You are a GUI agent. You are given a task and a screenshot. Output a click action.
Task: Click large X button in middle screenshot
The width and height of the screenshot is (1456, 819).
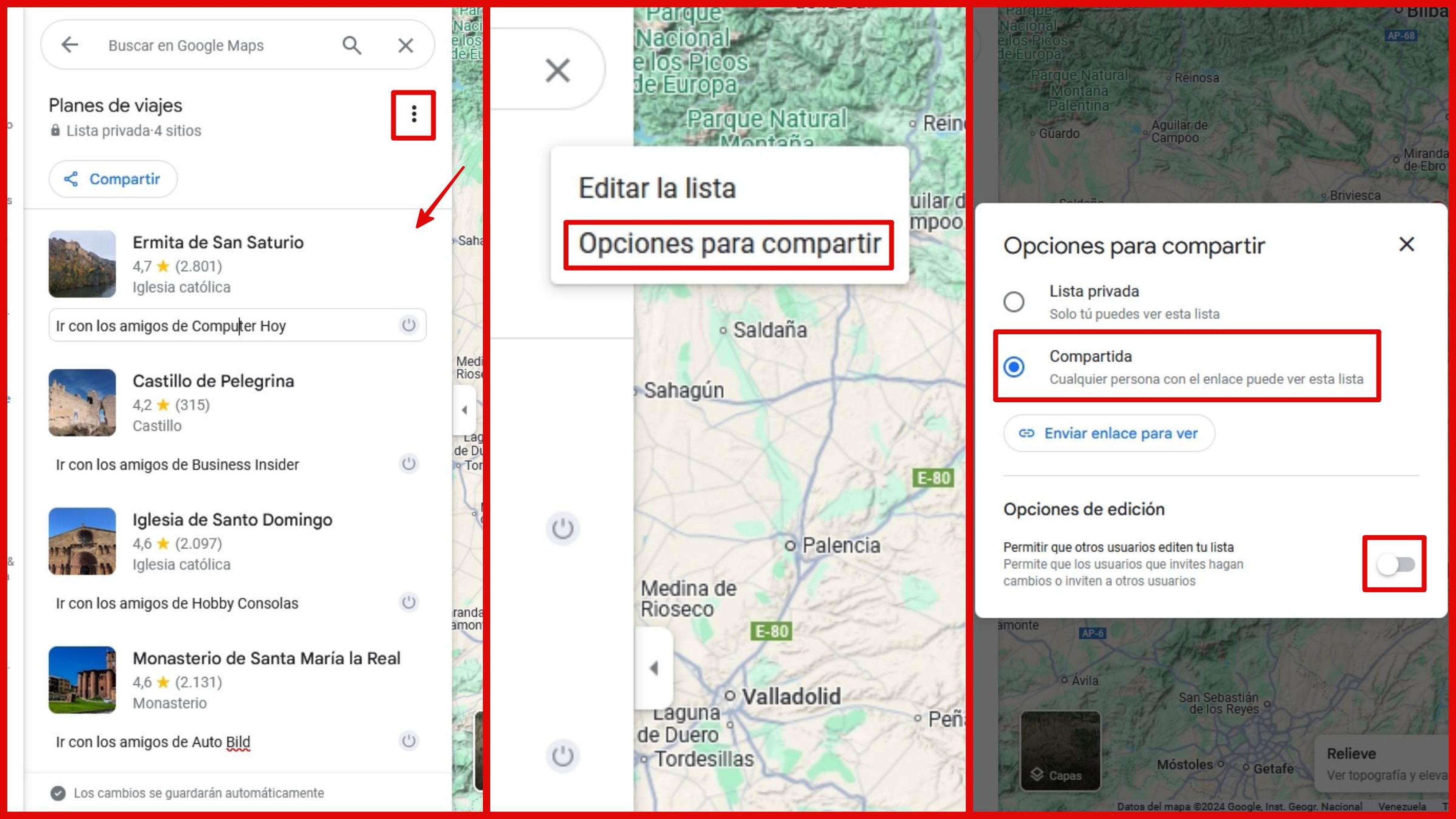(x=557, y=70)
